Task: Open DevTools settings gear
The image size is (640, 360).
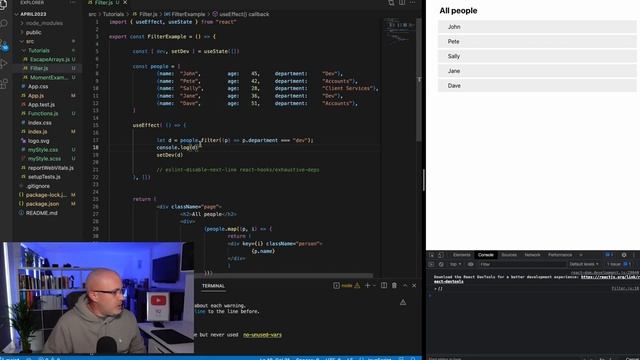Action: (624, 255)
